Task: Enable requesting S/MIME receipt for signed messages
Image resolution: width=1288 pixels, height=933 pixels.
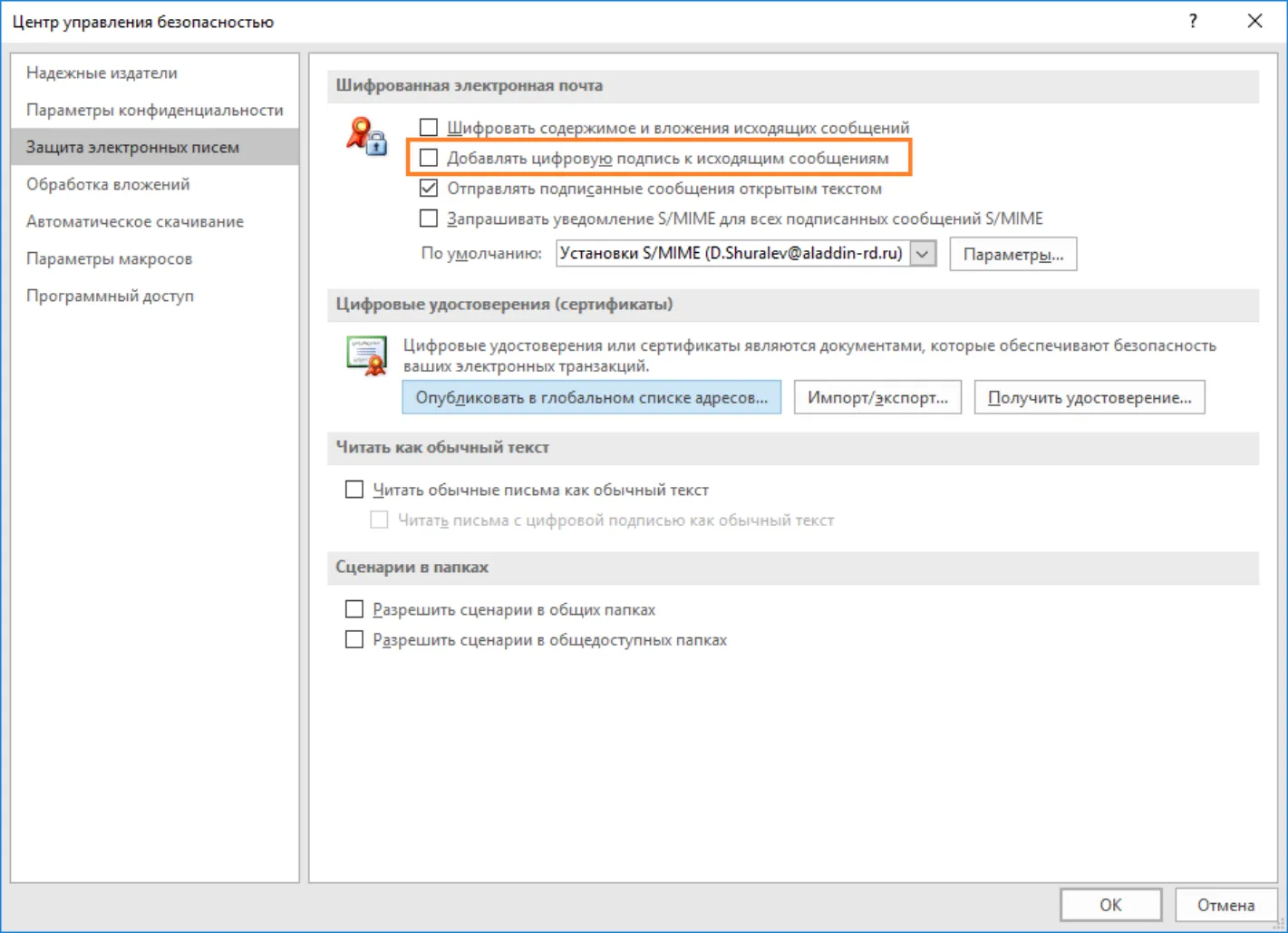Action: (x=429, y=219)
